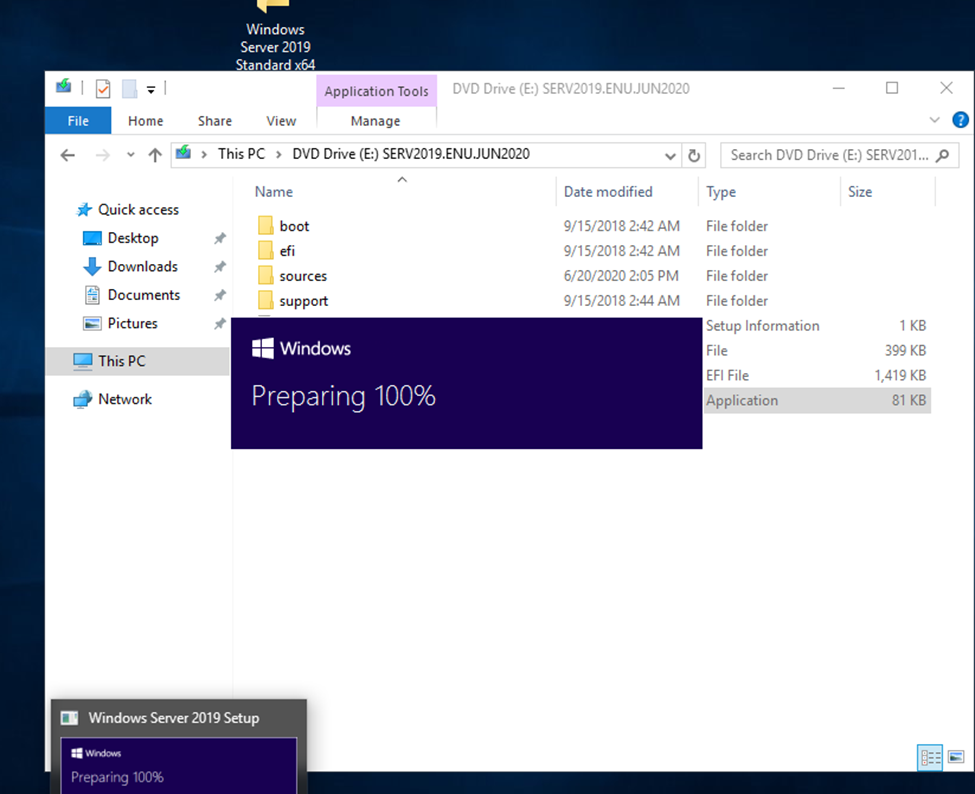Click the Search DVD Drive box
Screen dimensions: 975x794
click(x=828, y=155)
